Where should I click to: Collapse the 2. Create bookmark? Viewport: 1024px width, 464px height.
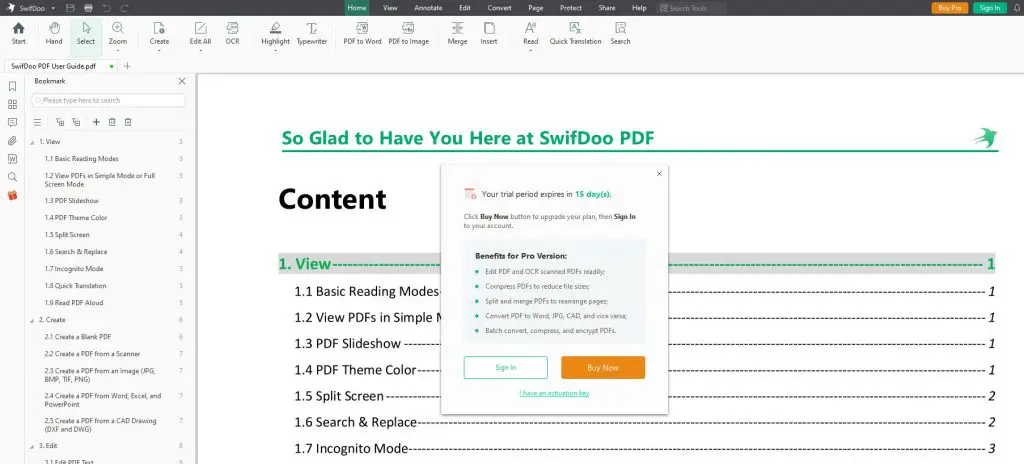coord(32,320)
